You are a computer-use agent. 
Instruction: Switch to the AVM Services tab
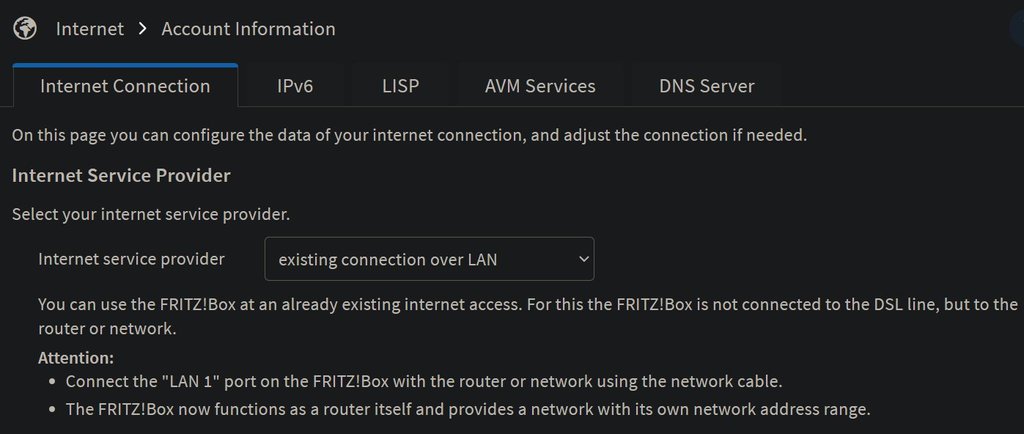[540, 86]
